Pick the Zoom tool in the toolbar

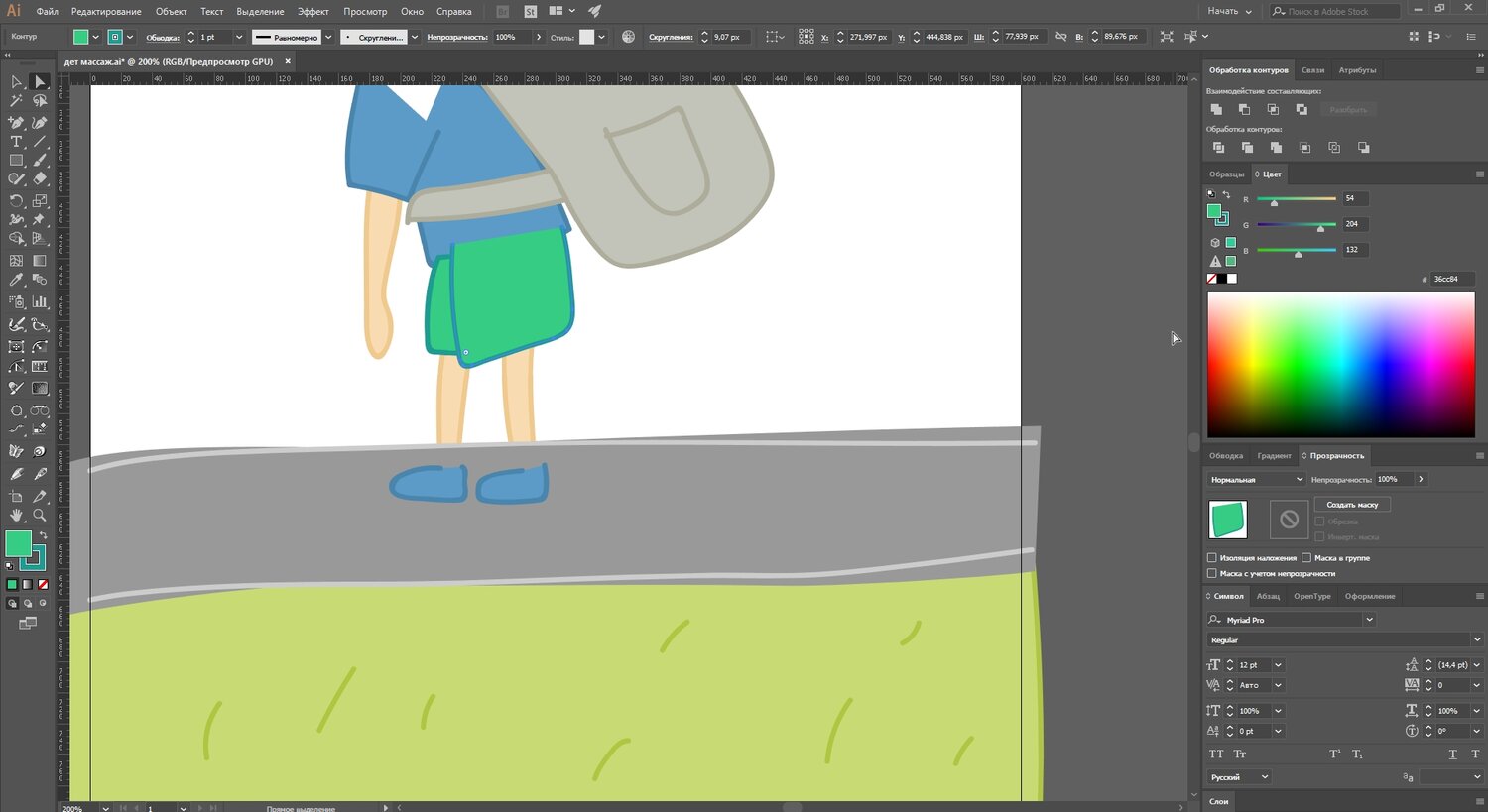(40, 516)
